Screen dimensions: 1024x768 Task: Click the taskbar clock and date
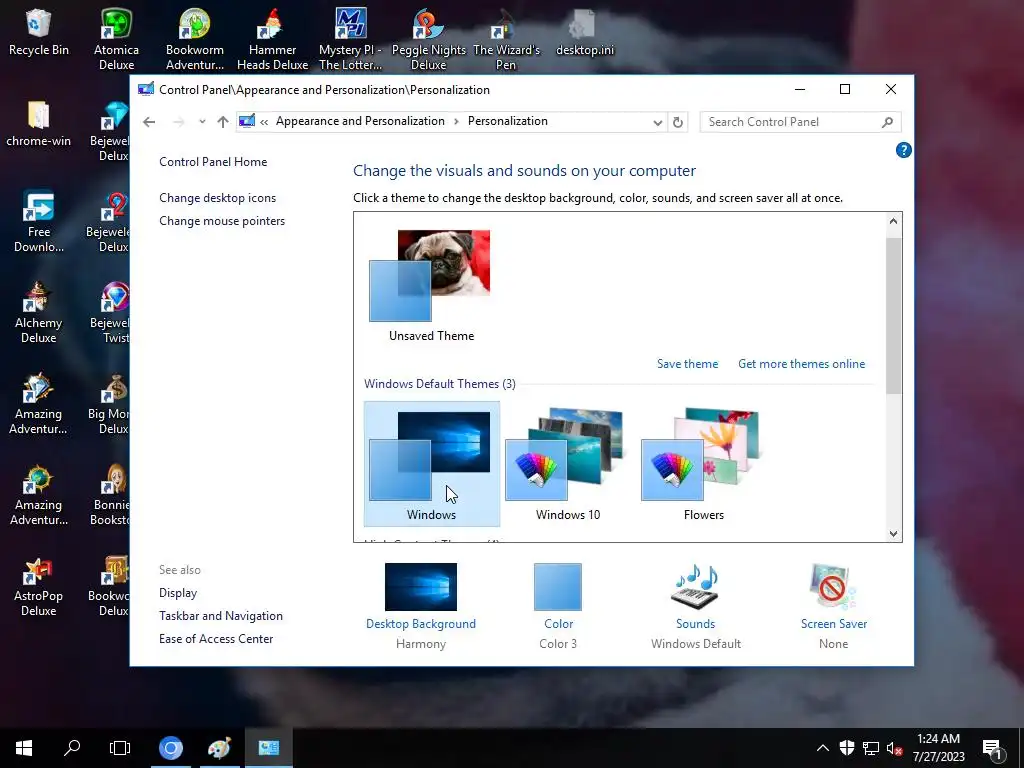point(938,748)
